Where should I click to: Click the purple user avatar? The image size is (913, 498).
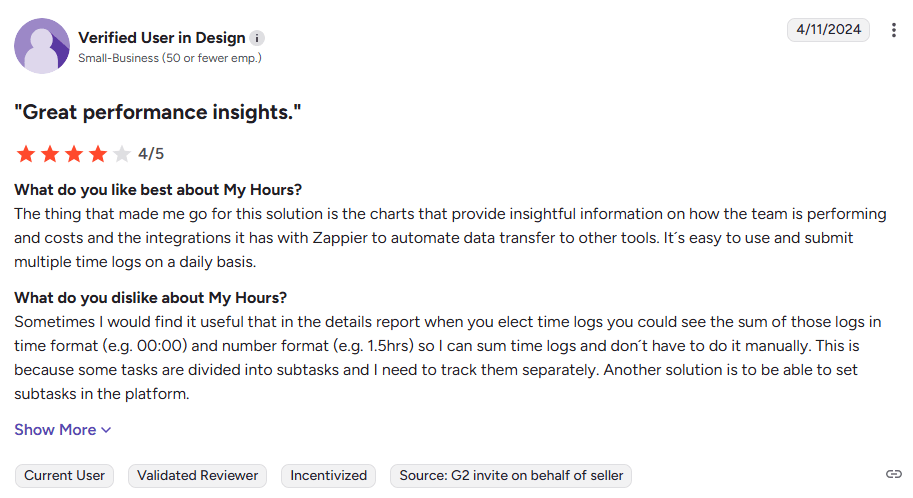pyautogui.click(x=42, y=46)
